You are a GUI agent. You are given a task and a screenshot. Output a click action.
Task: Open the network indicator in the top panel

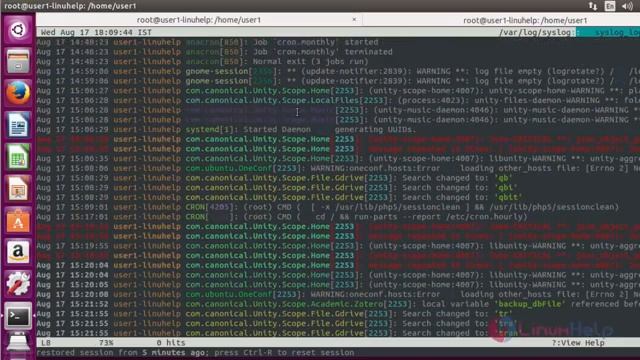593,6
